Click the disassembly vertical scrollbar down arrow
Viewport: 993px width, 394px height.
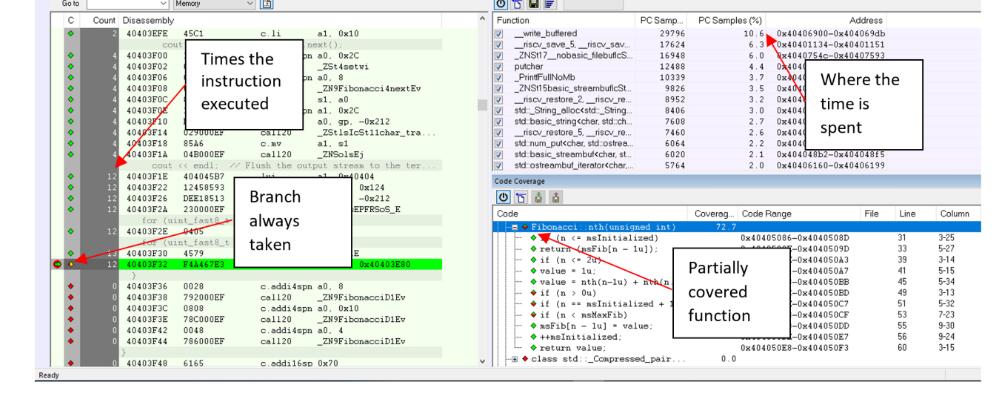(484, 362)
